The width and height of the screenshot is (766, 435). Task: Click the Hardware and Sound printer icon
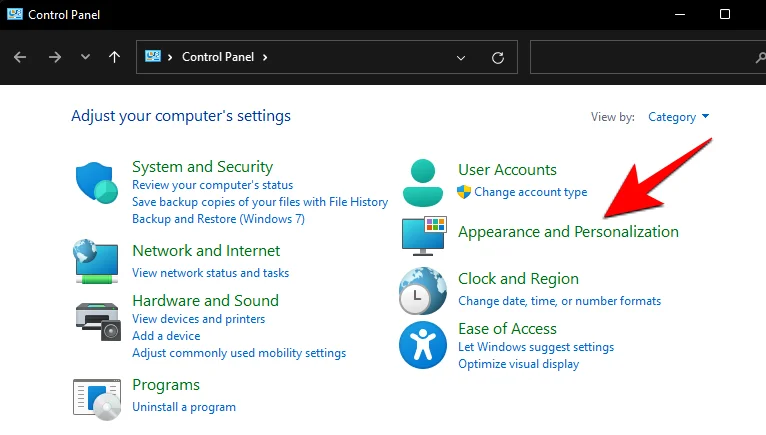point(98,321)
